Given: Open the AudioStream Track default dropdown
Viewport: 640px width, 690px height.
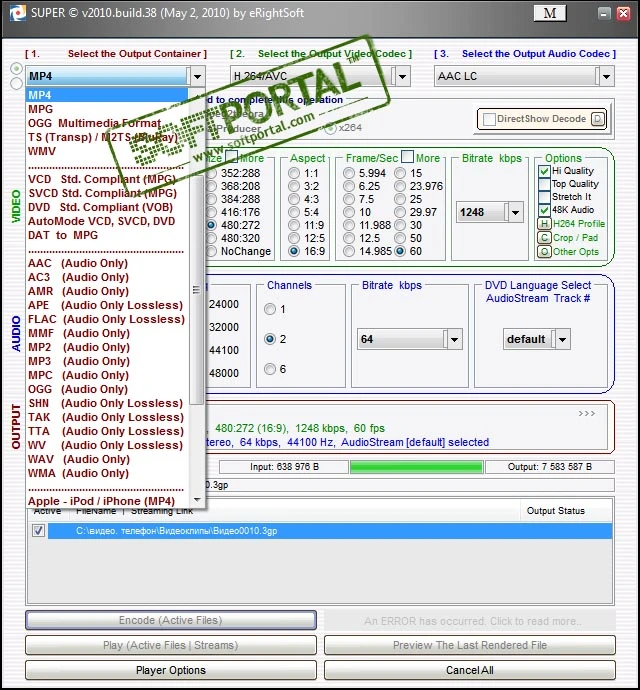Looking at the screenshot, I should tap(563, 340).
